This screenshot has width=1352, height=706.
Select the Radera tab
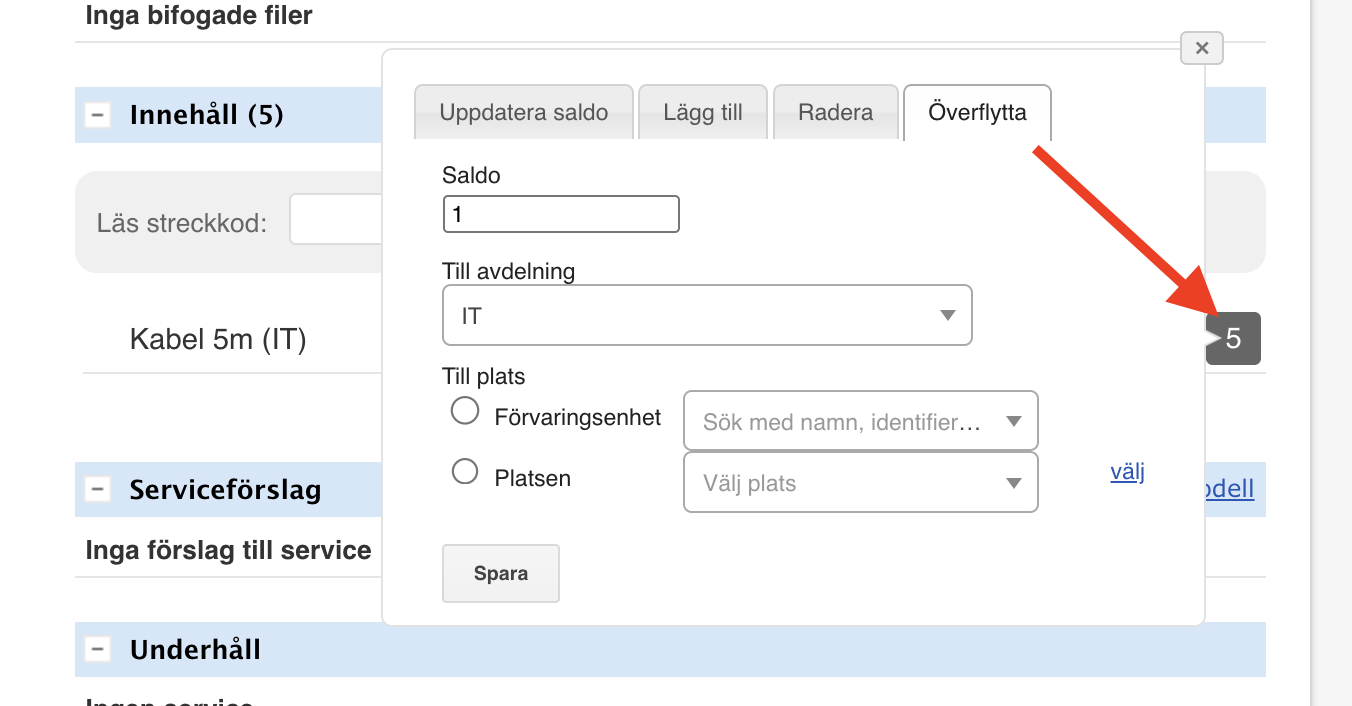pos(835,112)
